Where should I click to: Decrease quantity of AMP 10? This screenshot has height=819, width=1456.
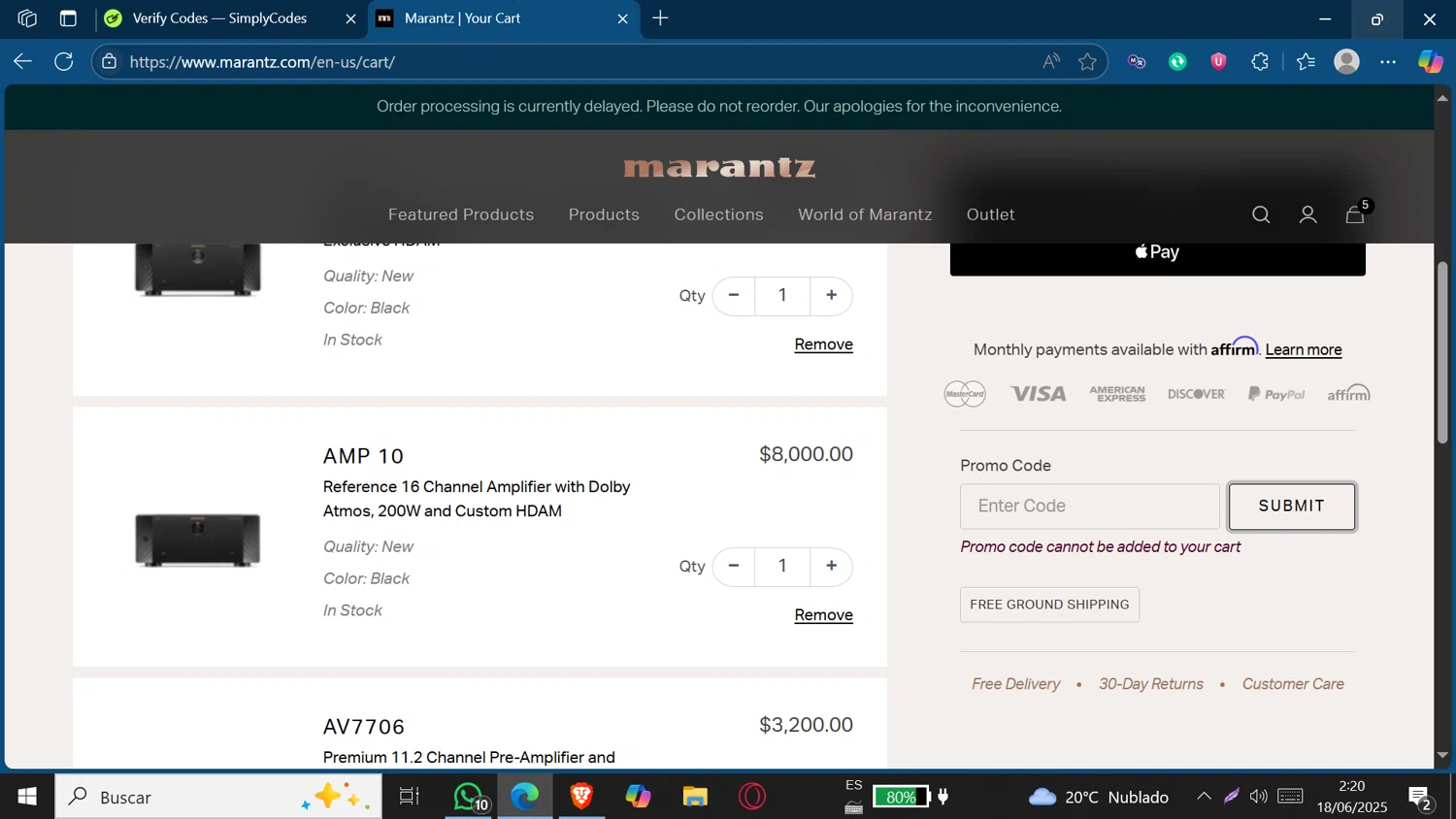pos(734,566)
